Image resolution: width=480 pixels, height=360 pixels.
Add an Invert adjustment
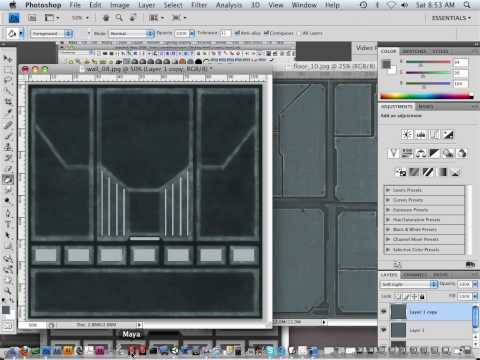coord(401,172)
